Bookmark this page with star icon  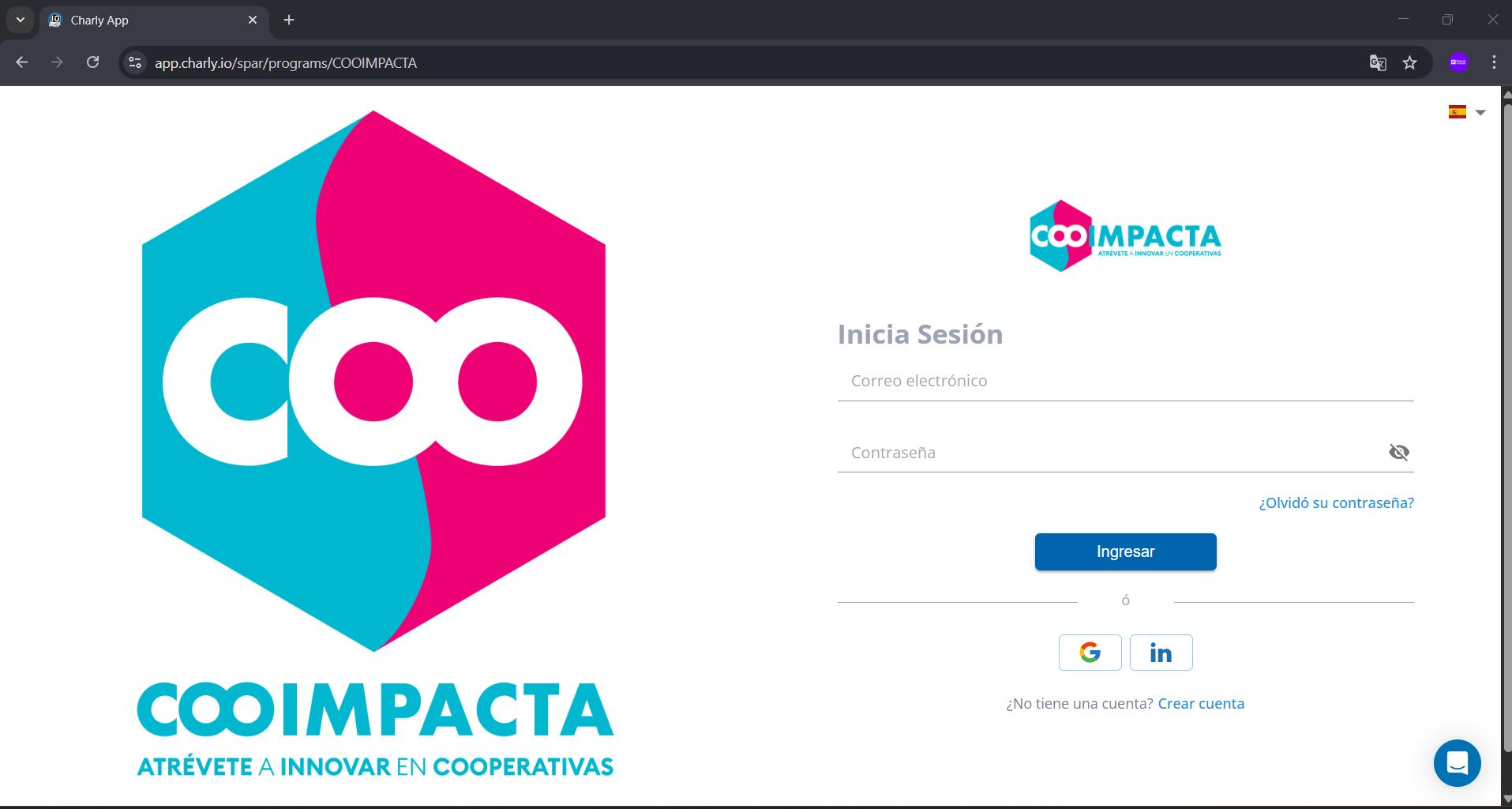(x=1410, y=62)
